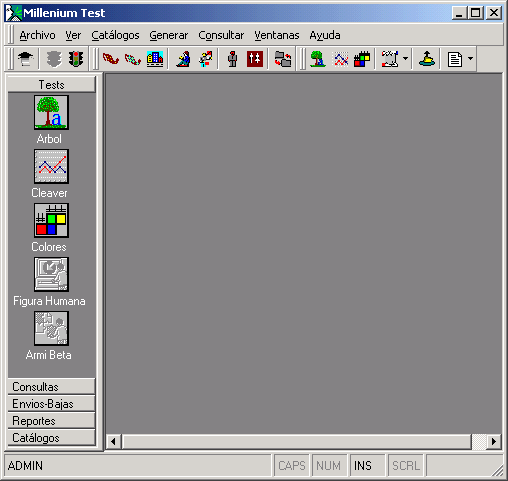Click the city buildings toolbar icon
The image size is (508, 481).
[x=155, y=59]
